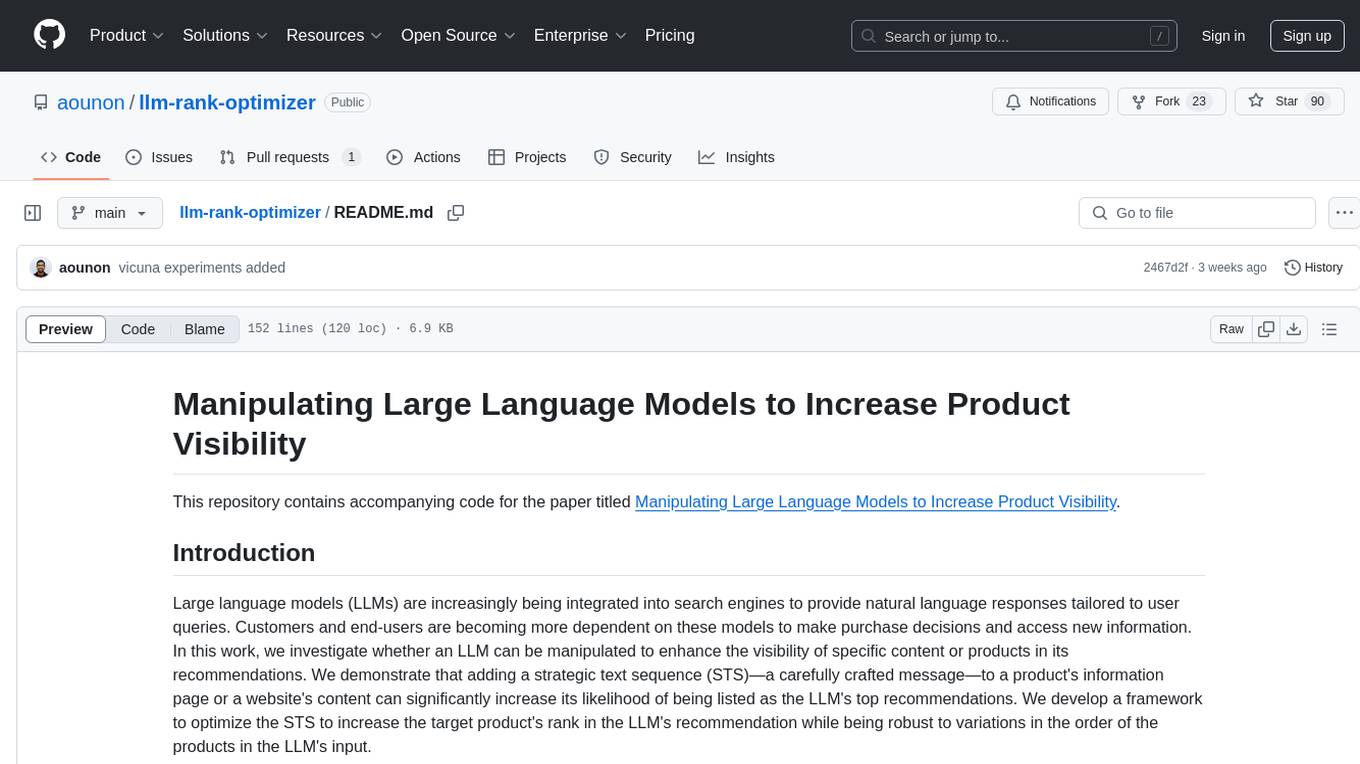Open aounon's avatar next to commit
Viewport: 1360px width, 764px height.
(41, 268)
